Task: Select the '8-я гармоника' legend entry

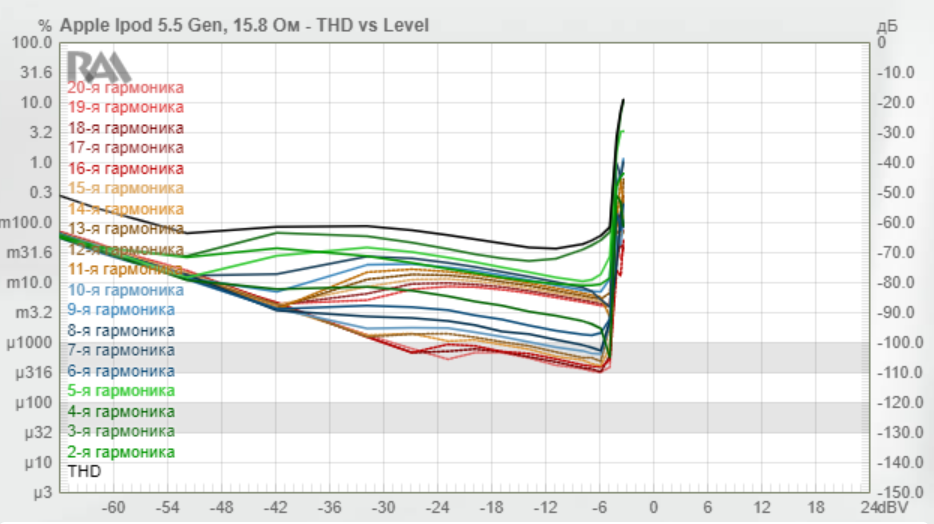Action: pyautogui.click(x=121, y=330)
